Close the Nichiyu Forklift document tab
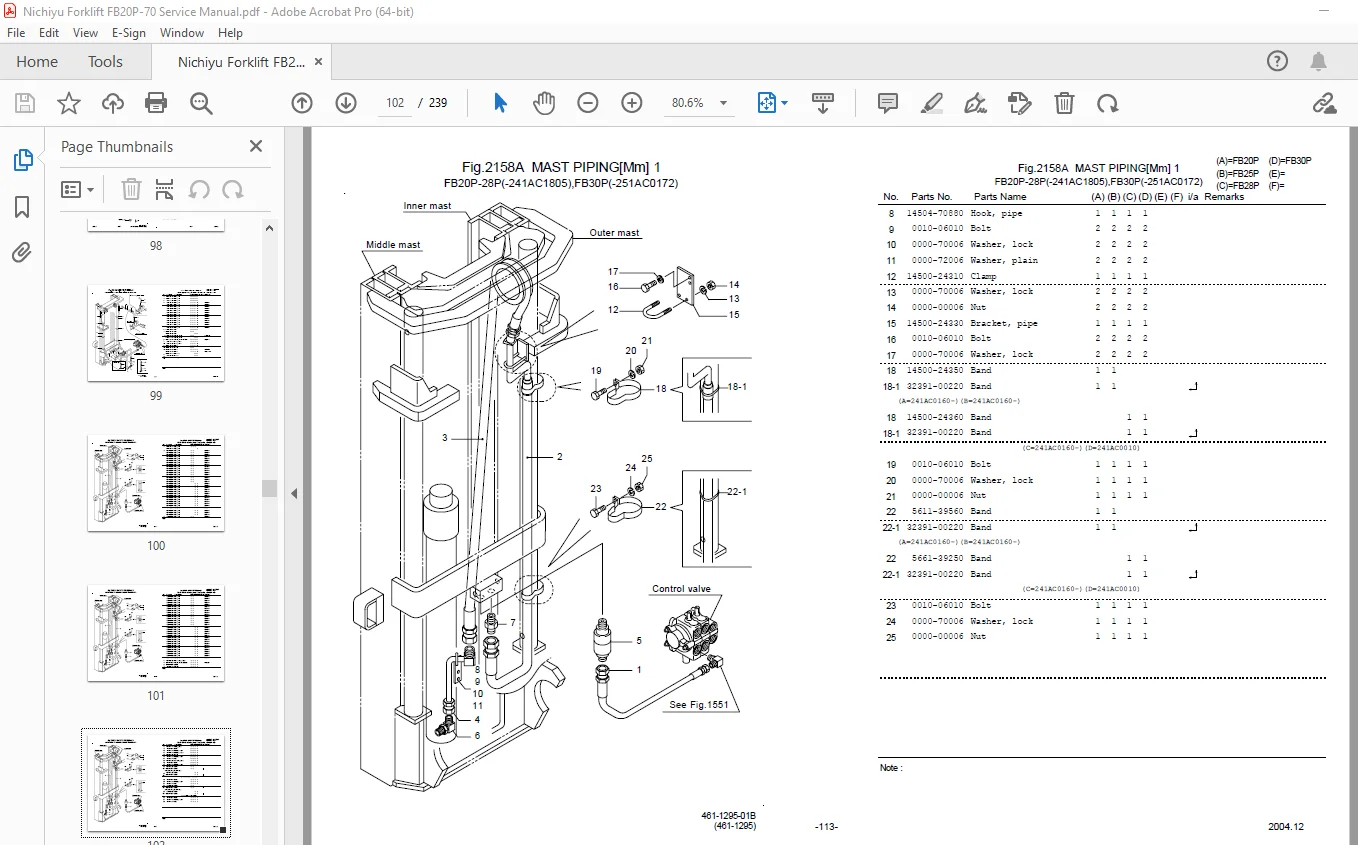This screenshot has height=845, width=1358. [319, 62]
